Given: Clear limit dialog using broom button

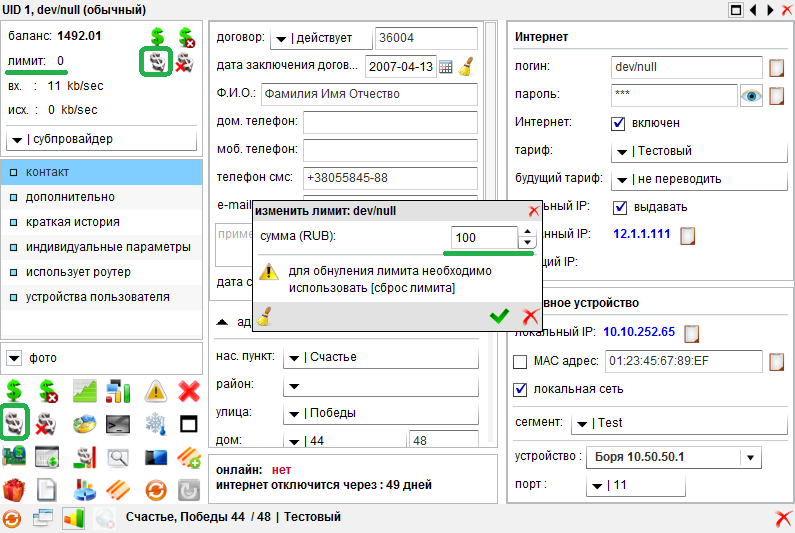Looking at the screenshot, I should pos(265,317).
